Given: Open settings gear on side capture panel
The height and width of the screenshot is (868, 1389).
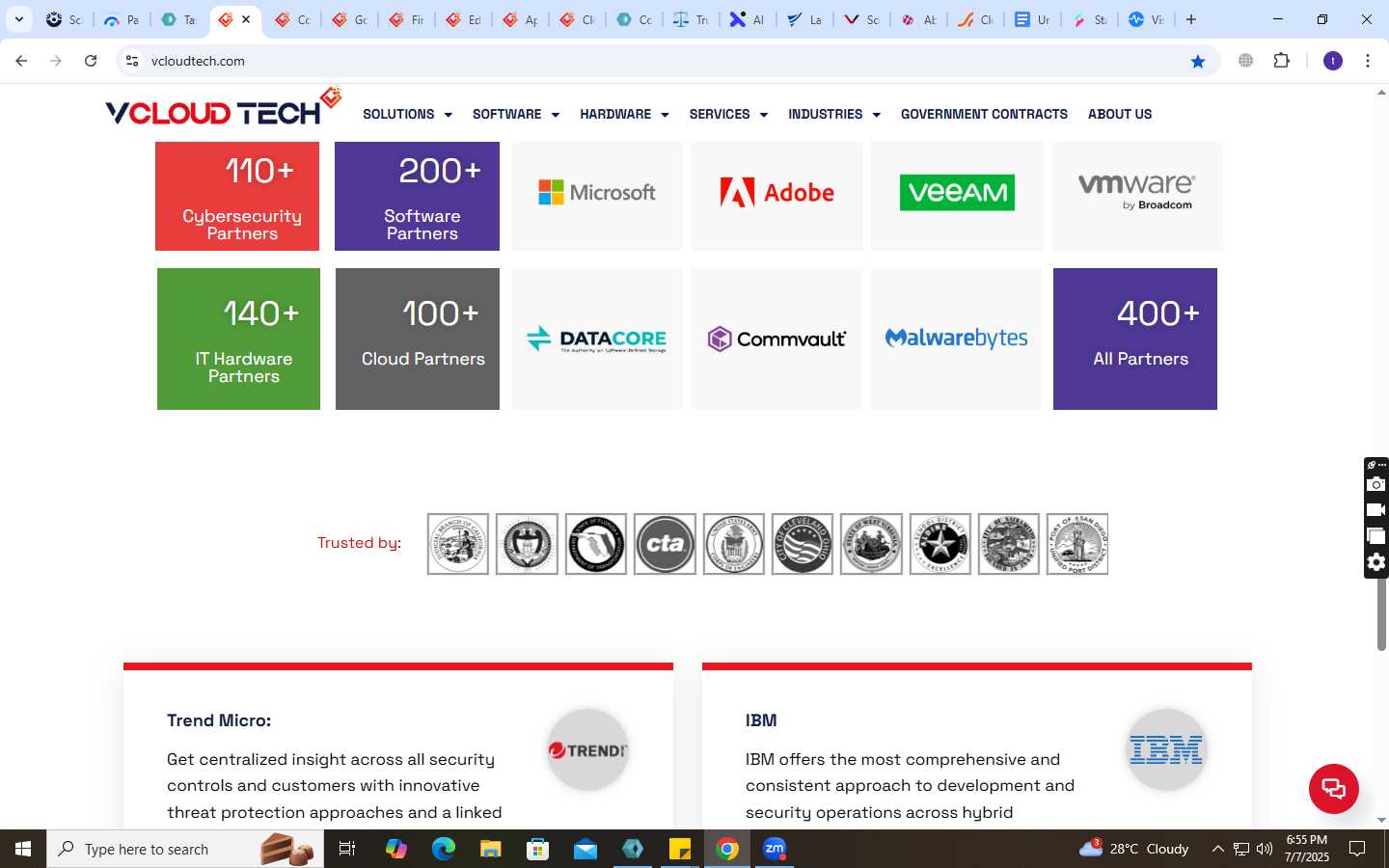Looking at the screenshot, I should [1376, 562].
